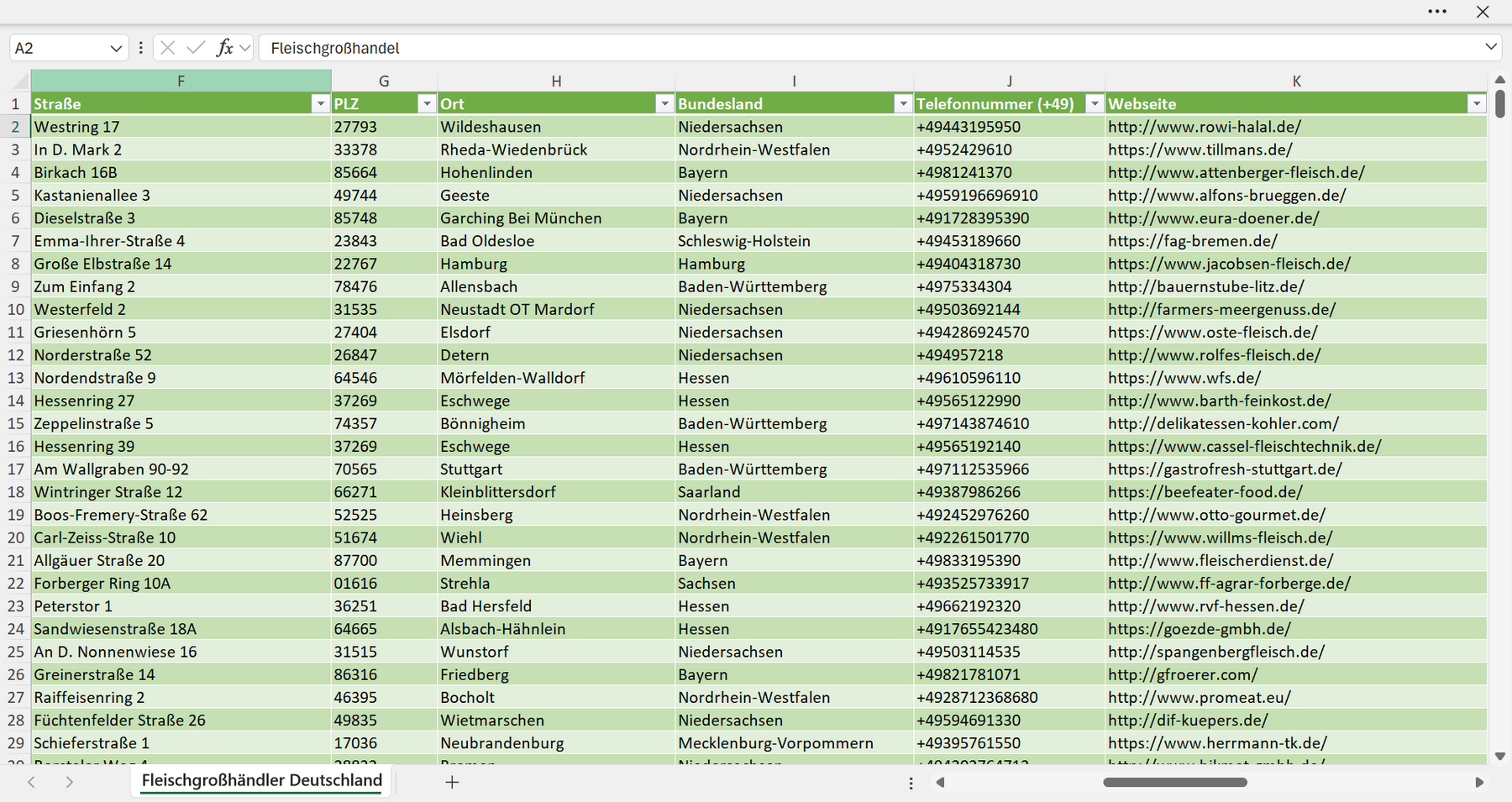The height and width of the screenshot is (802, 1512).
Task: Click the vertical dots beside Name Box
Action: pos(140,48)
